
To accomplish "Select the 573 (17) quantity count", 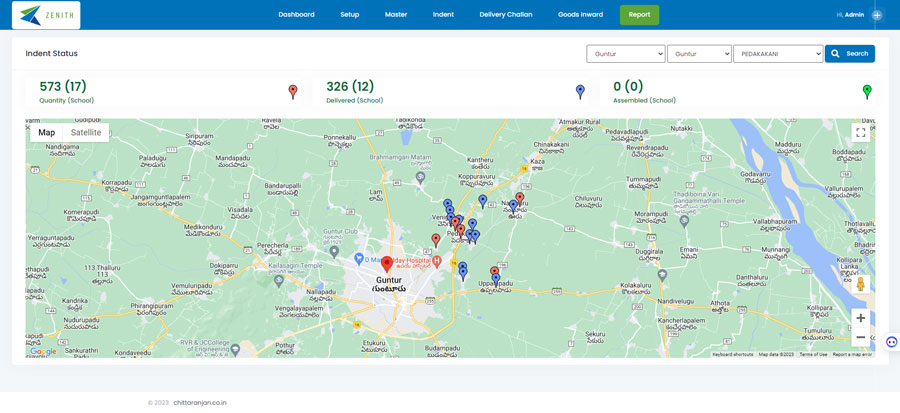I will point(63,87).
